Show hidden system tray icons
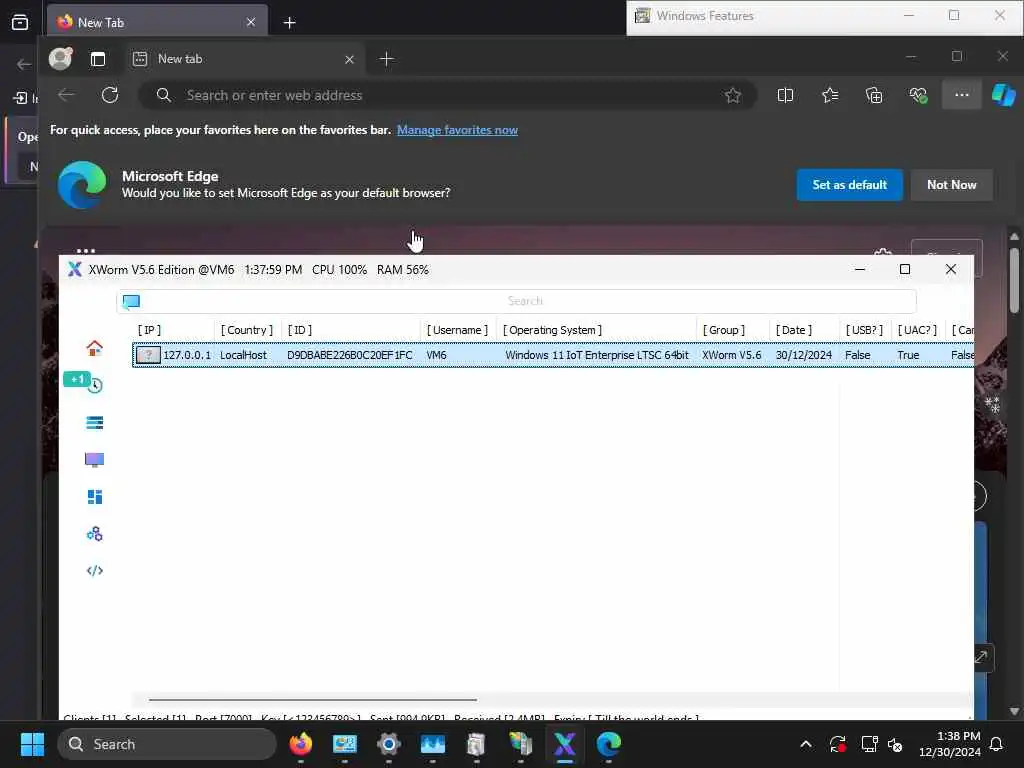Image resolution: width=1024 pixels, height=768 pixels. click(x=806, y=744)
